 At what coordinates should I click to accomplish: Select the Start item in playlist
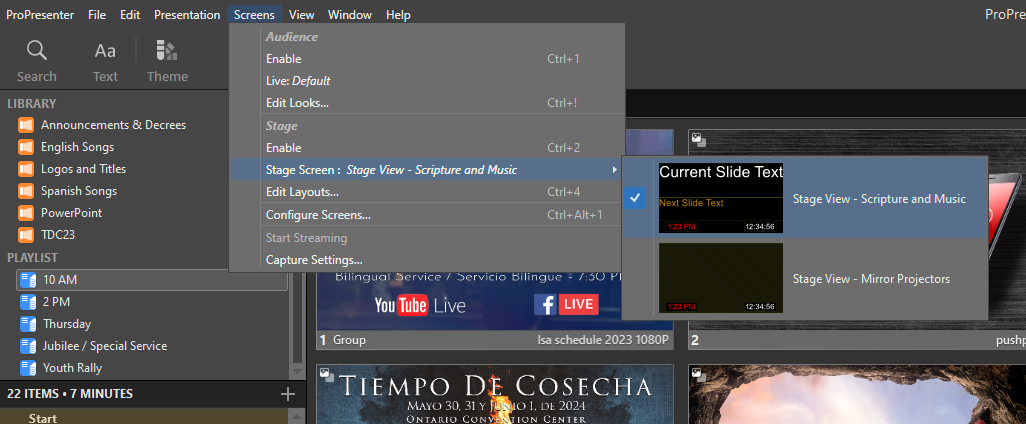click(x=144, y=417)
